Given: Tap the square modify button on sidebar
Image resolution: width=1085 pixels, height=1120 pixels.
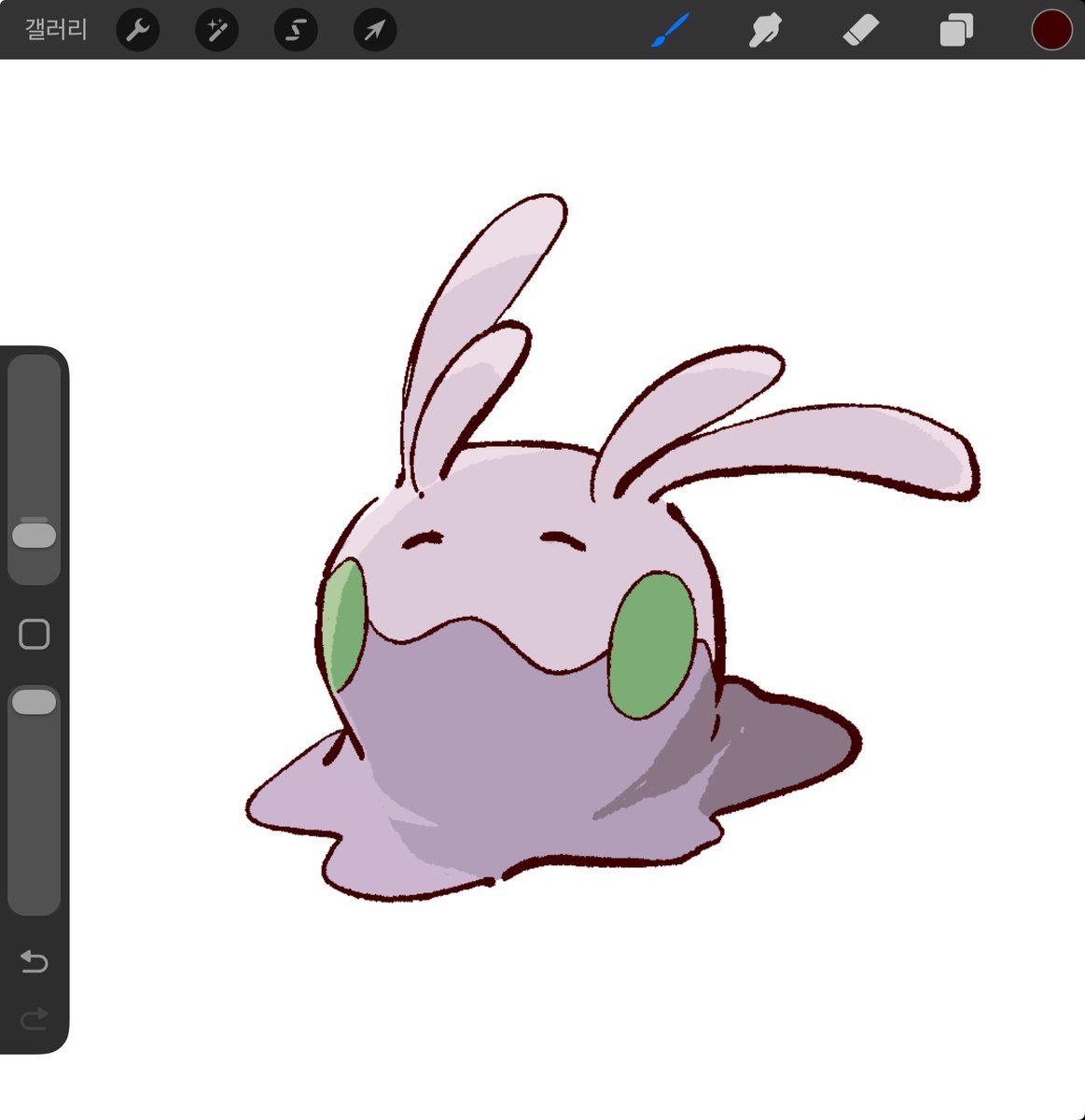Looking at the screenshot, I should 35,634.
